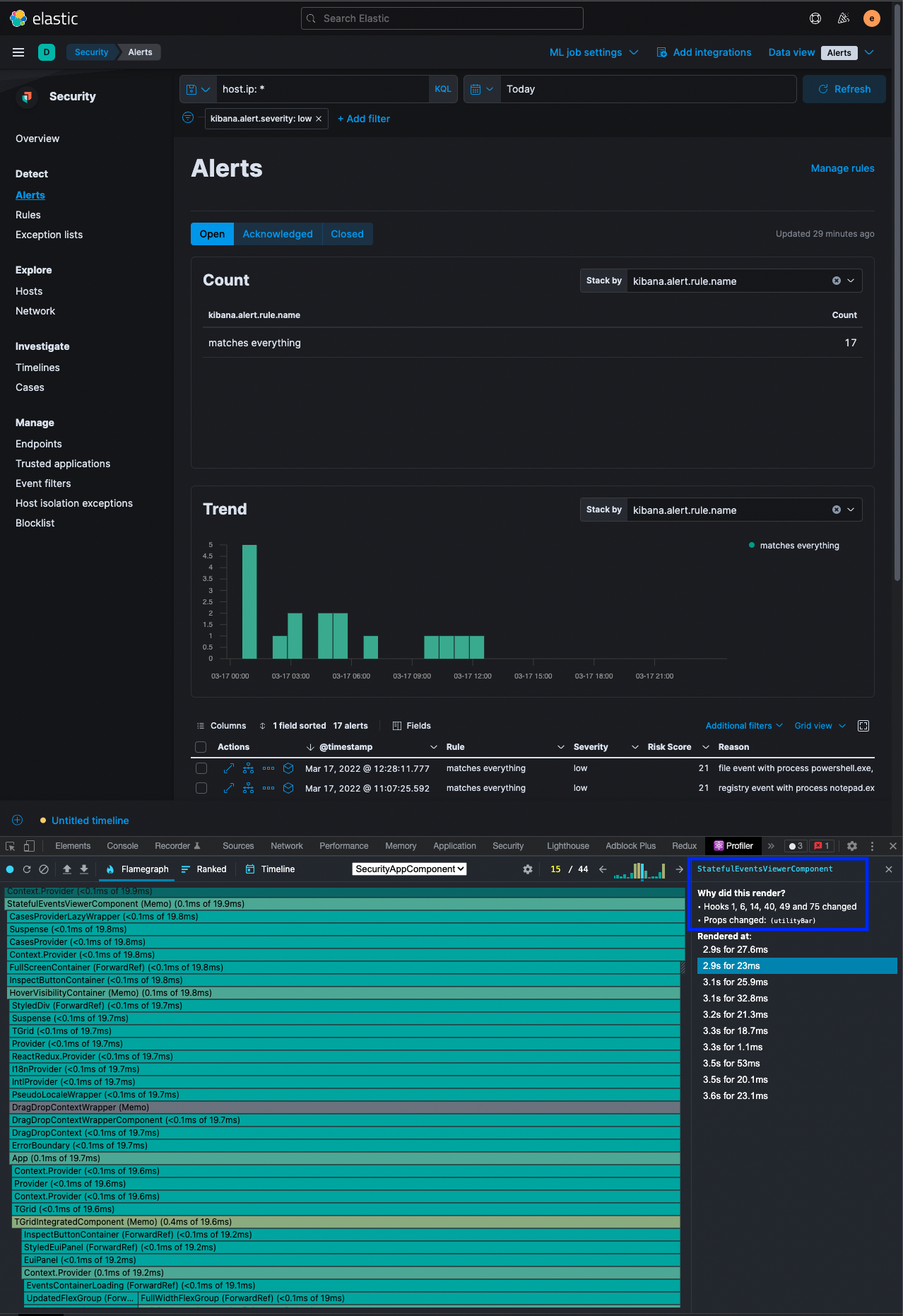
Task: Switch to Closed alerts tab
Action: pyautogui.click(x=347, y=234)
